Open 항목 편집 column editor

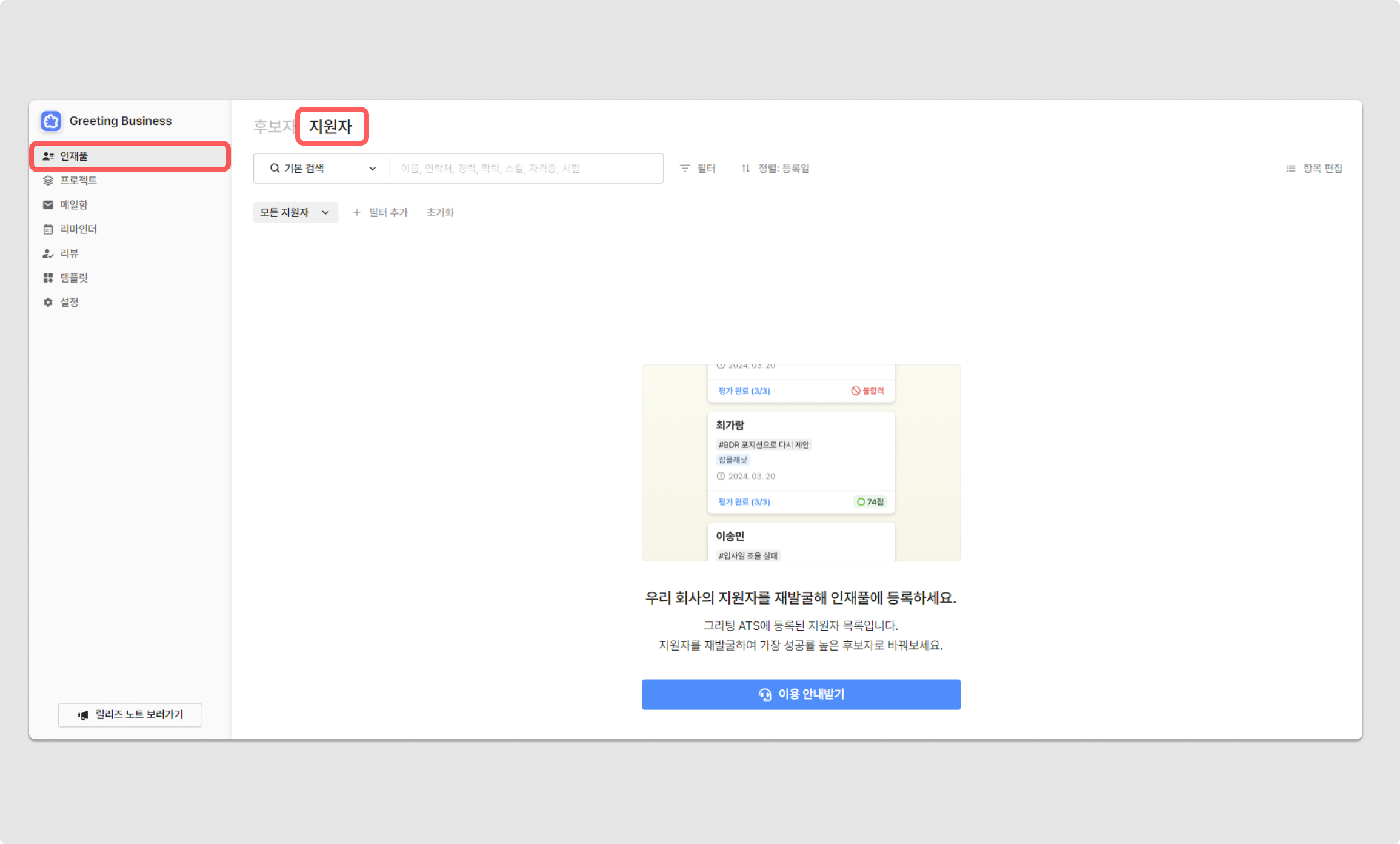[x=1314, y=169]
